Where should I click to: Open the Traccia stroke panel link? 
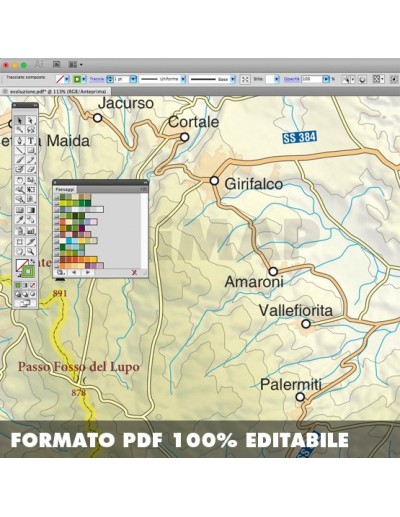[x=97, y=79]
